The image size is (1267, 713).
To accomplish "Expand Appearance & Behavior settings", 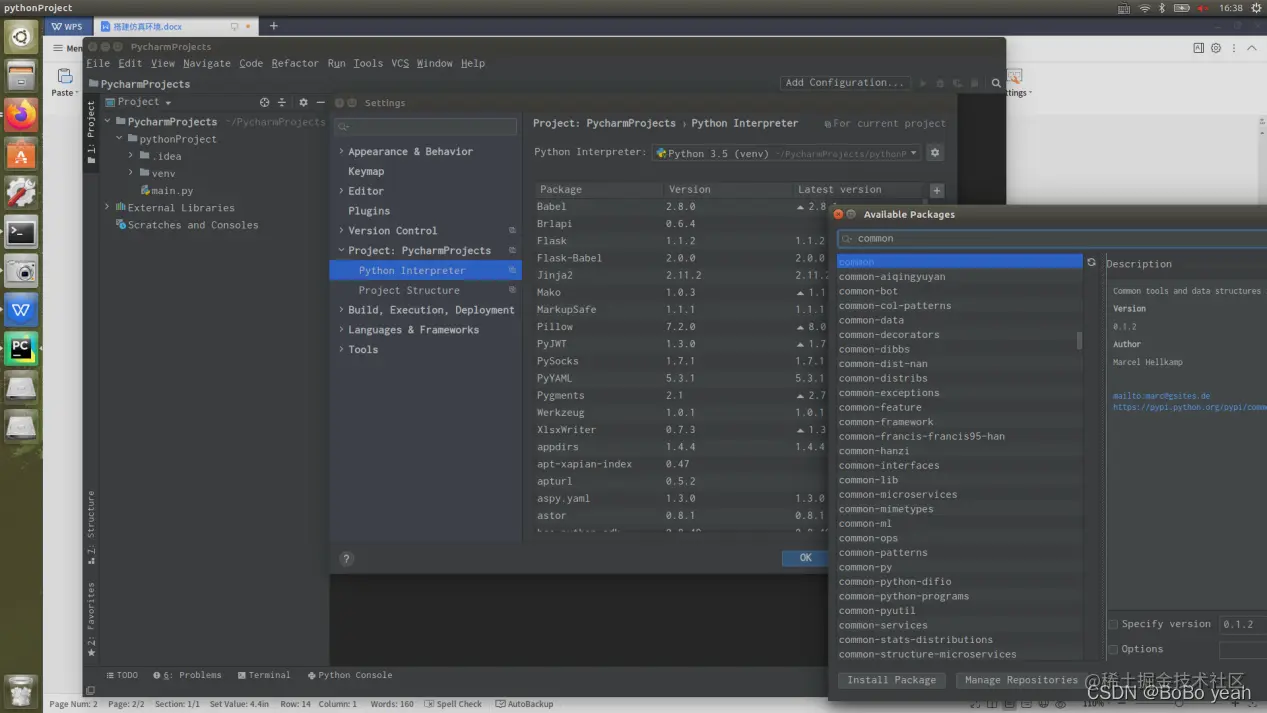I will [x=341, y=152].
